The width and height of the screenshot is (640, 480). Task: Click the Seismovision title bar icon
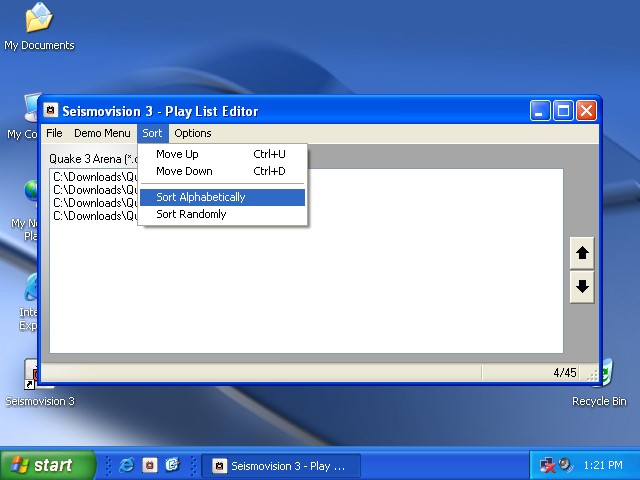(x=51, y=111)
